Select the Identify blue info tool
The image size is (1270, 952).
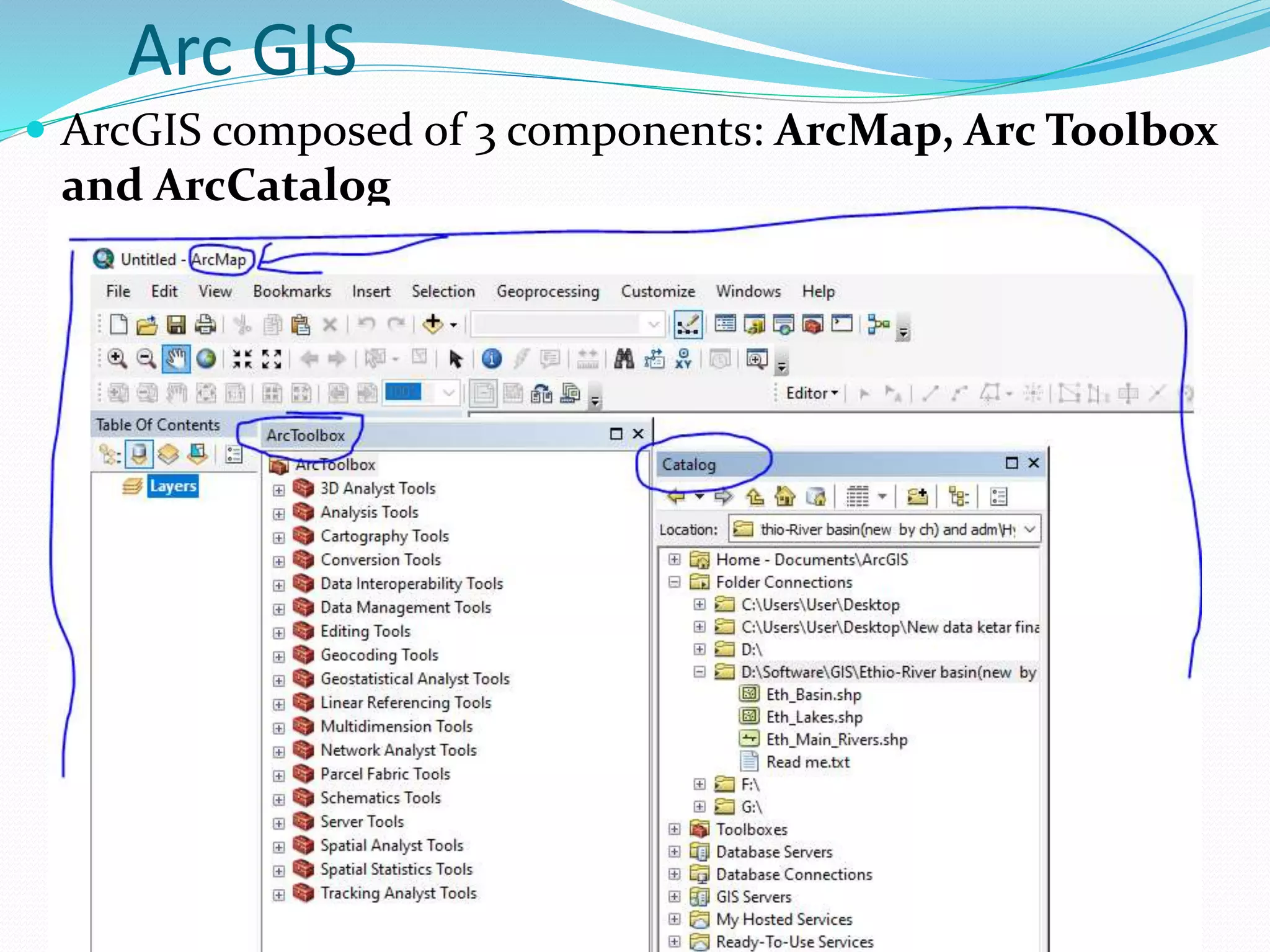point(491,359)
